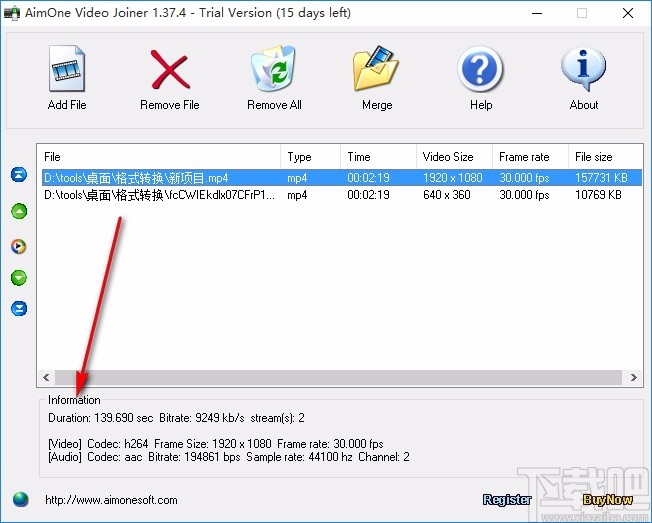Select the fcCWIEkdlx07CFrP1 file row
Screen dimensions: 652x523
(x=342, y=195)
